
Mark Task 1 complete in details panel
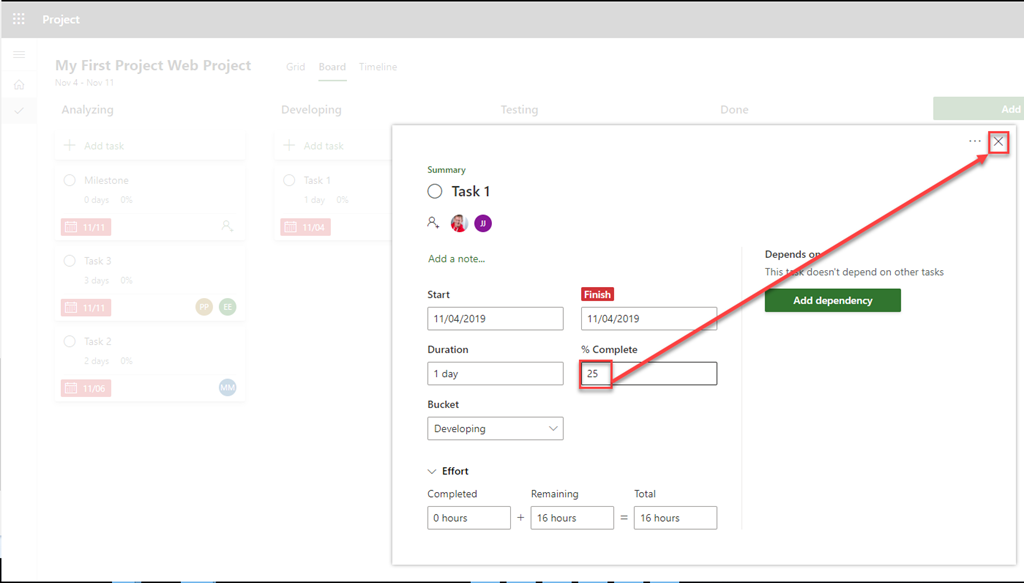coord(435,192)
